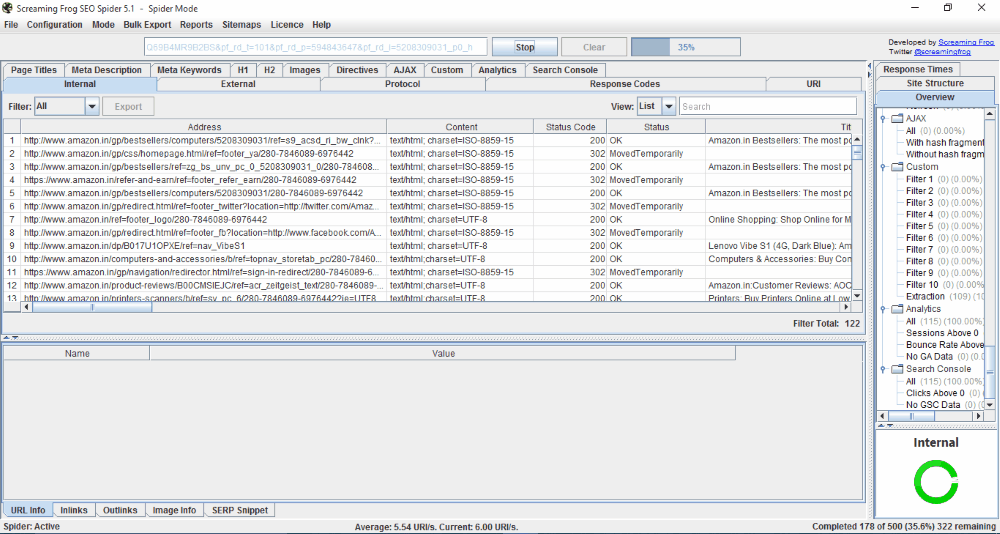Select row 4 refer-and-earn URL

pyautogui.click(x=204, y=180)
